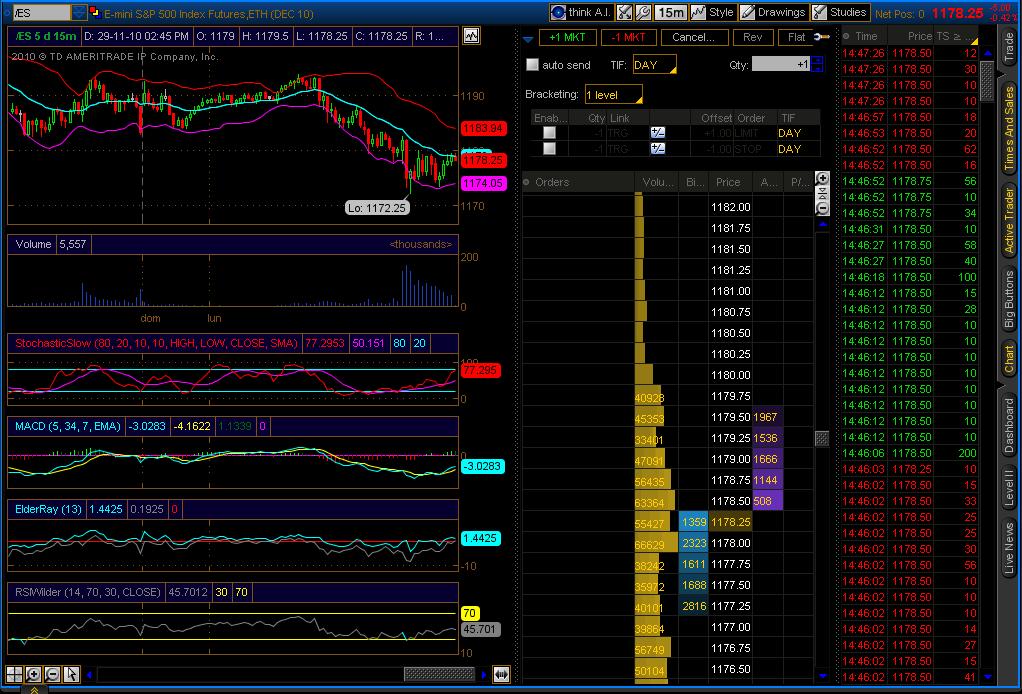Zoom in on the chart
This screenshot has height=694, width=1022.
click(x=33, y=674)
